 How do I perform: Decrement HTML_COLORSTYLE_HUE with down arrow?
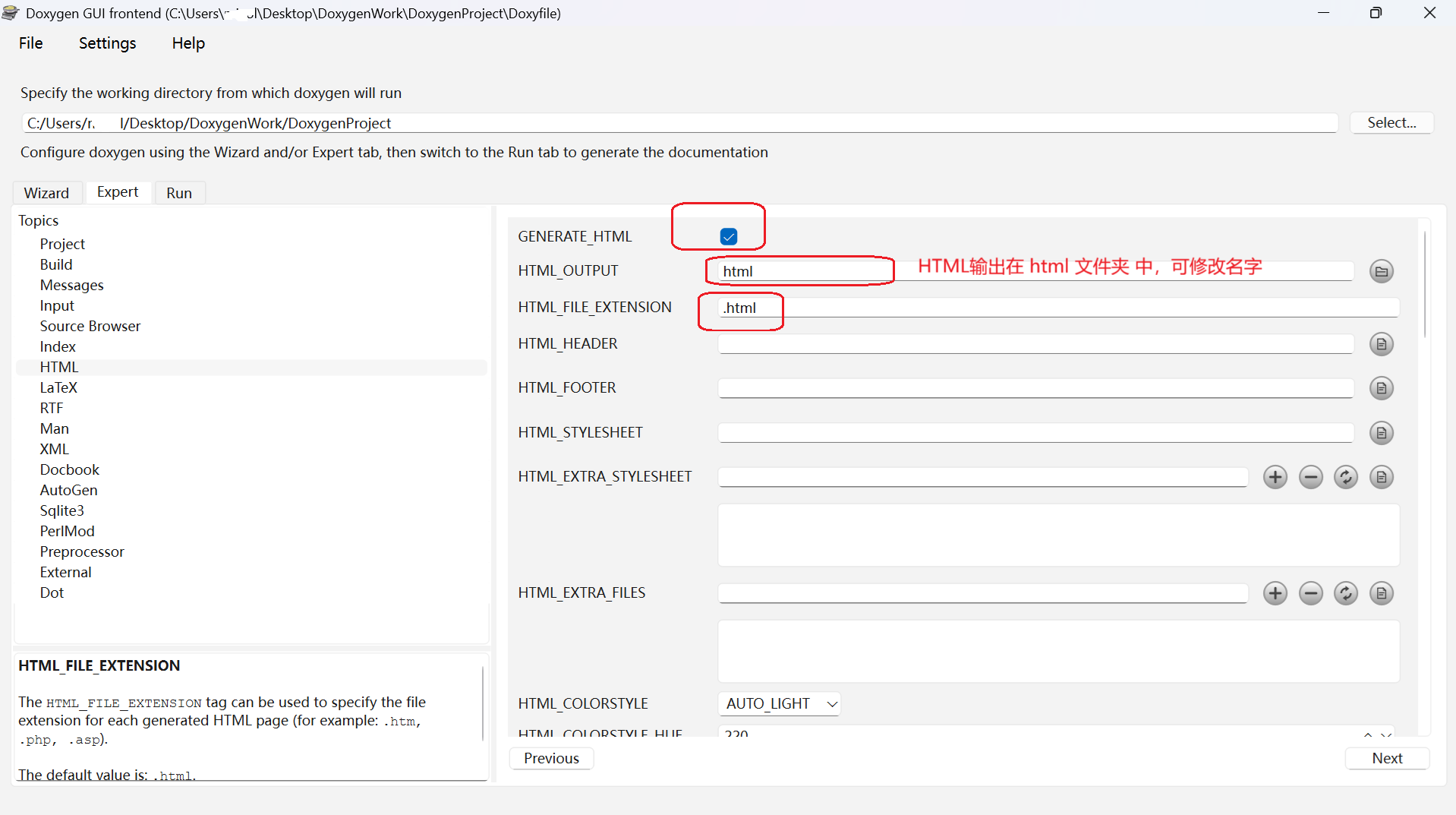tap(1386, 734)
